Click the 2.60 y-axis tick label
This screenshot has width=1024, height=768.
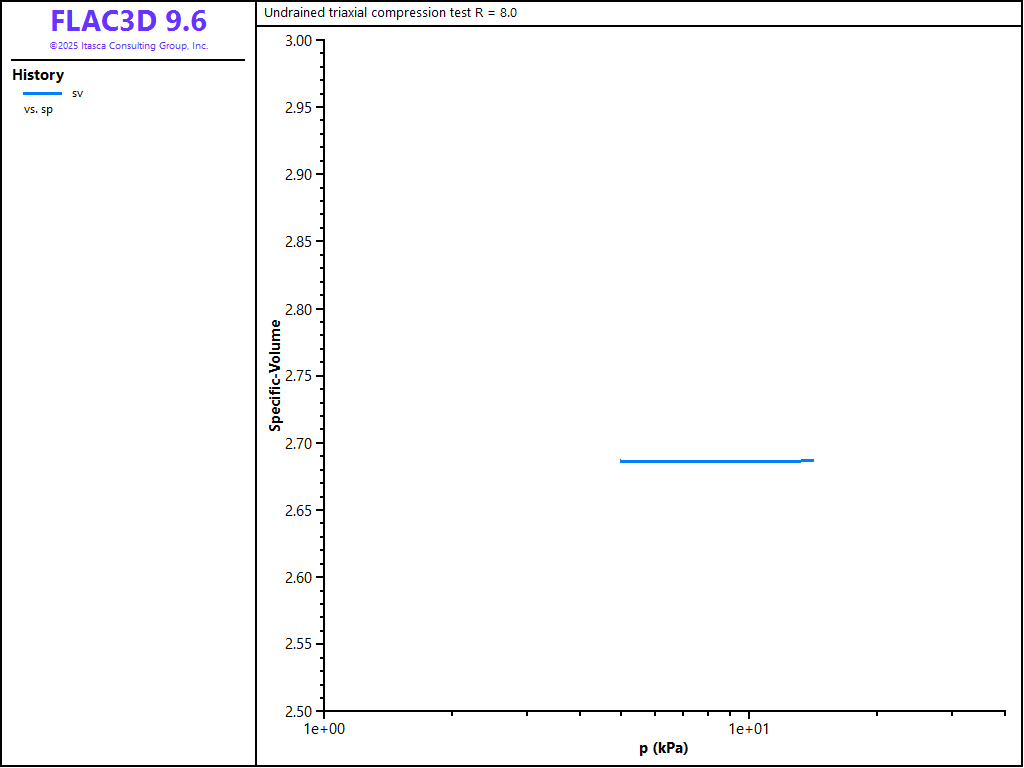[298, 577]
